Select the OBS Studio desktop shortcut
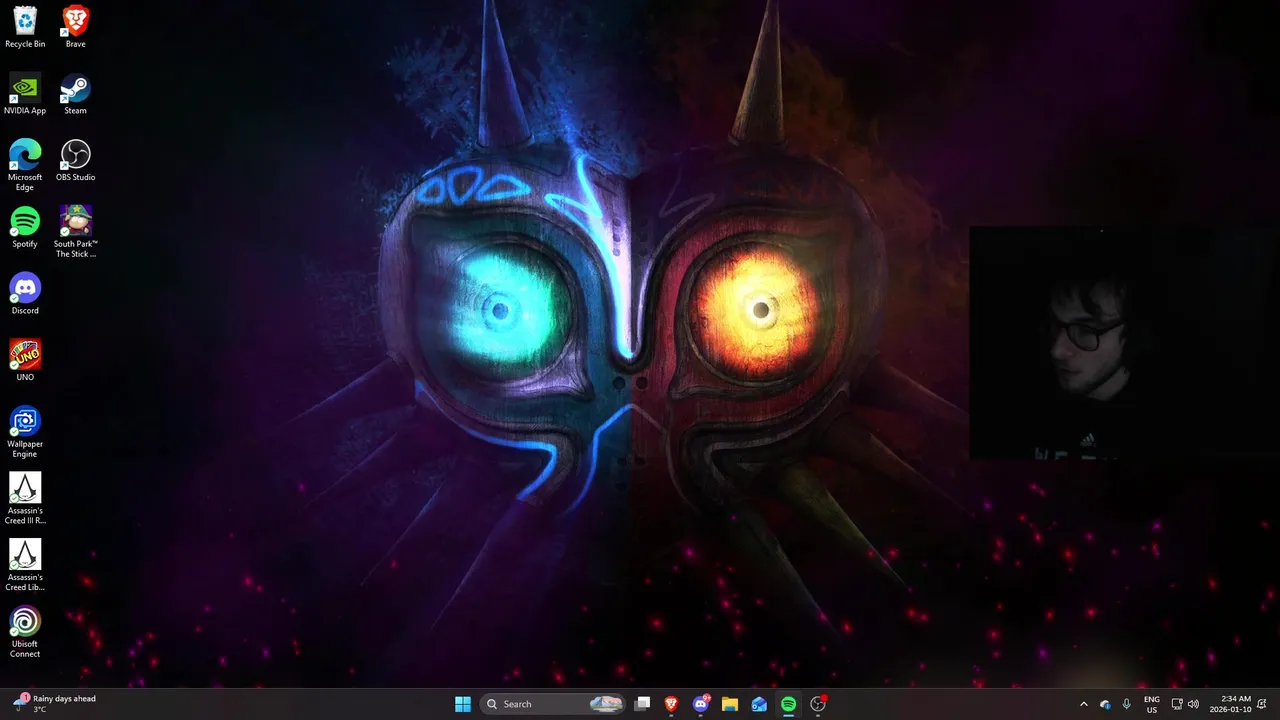Image resolution: width=1280 pixels, height=720 pixels. [x=75, y=160]
